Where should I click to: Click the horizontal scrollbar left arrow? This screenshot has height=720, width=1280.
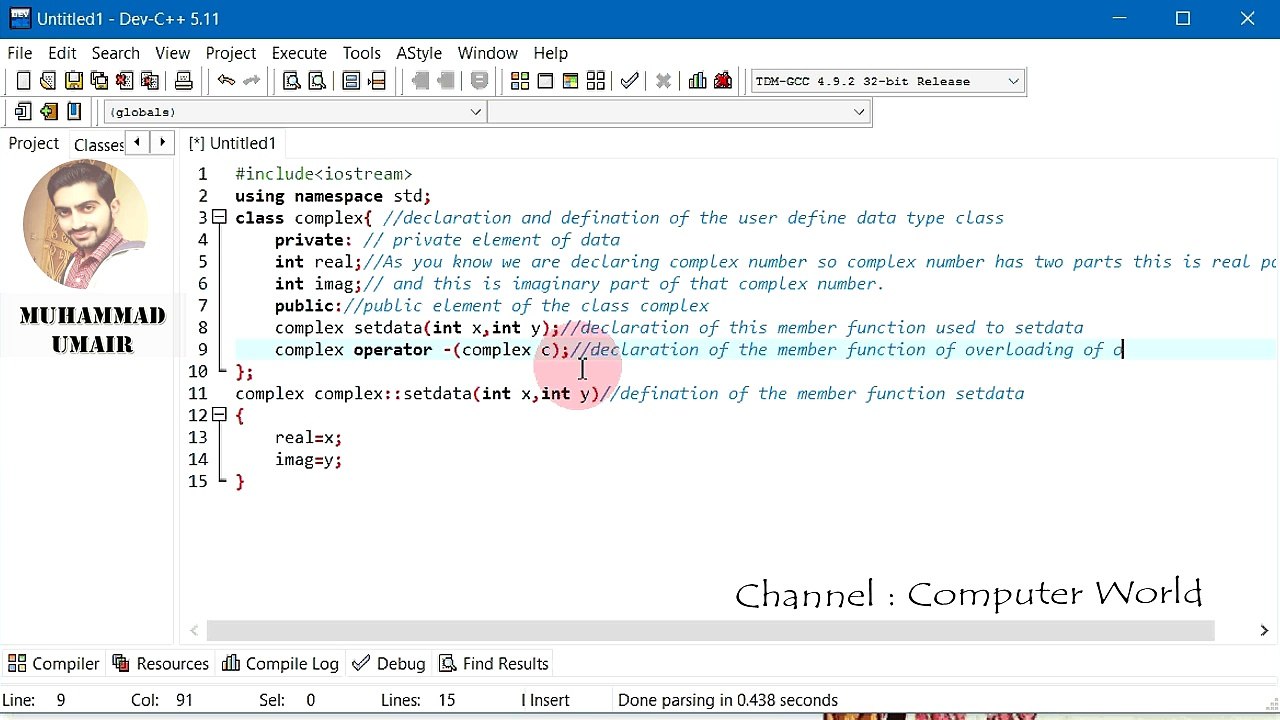pos(196,631)
